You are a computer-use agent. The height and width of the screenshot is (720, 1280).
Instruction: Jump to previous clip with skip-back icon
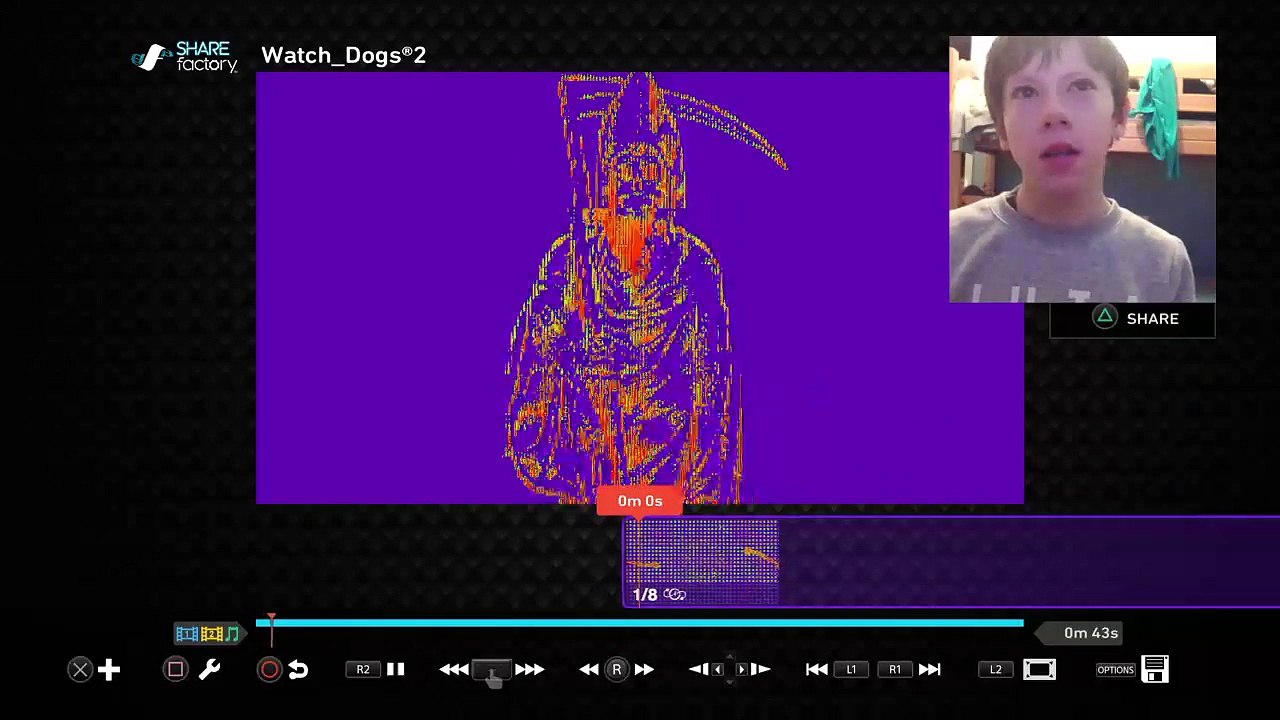point(816,669)
